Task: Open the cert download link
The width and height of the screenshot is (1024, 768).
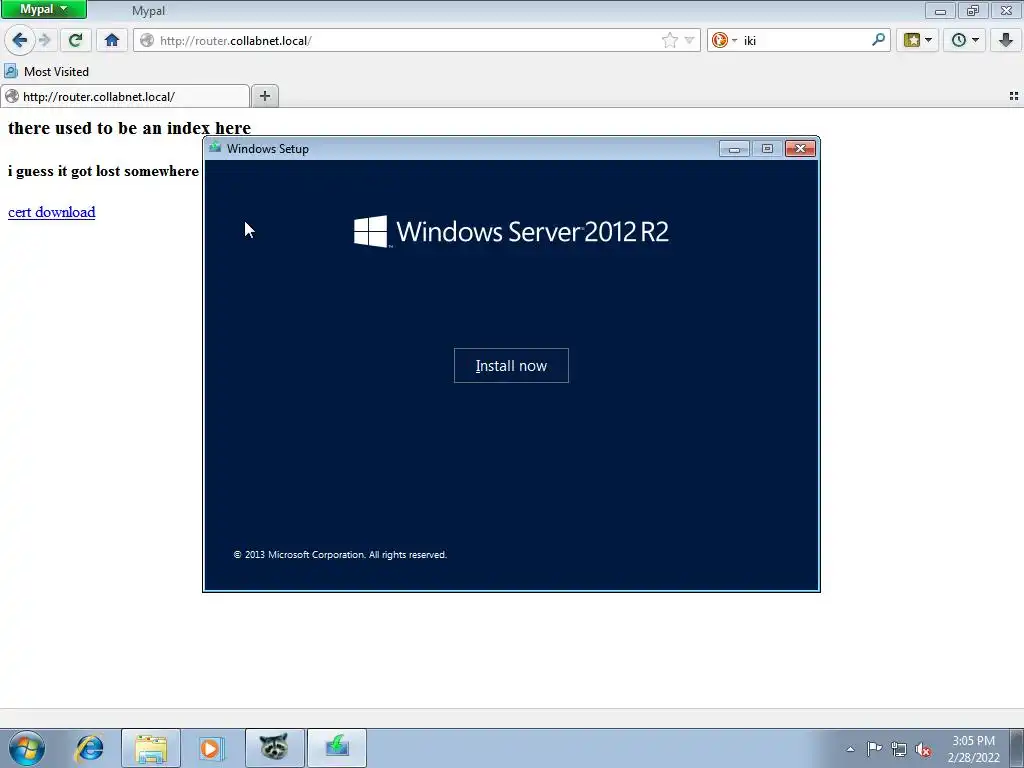Action: click(x=52, y=212)
